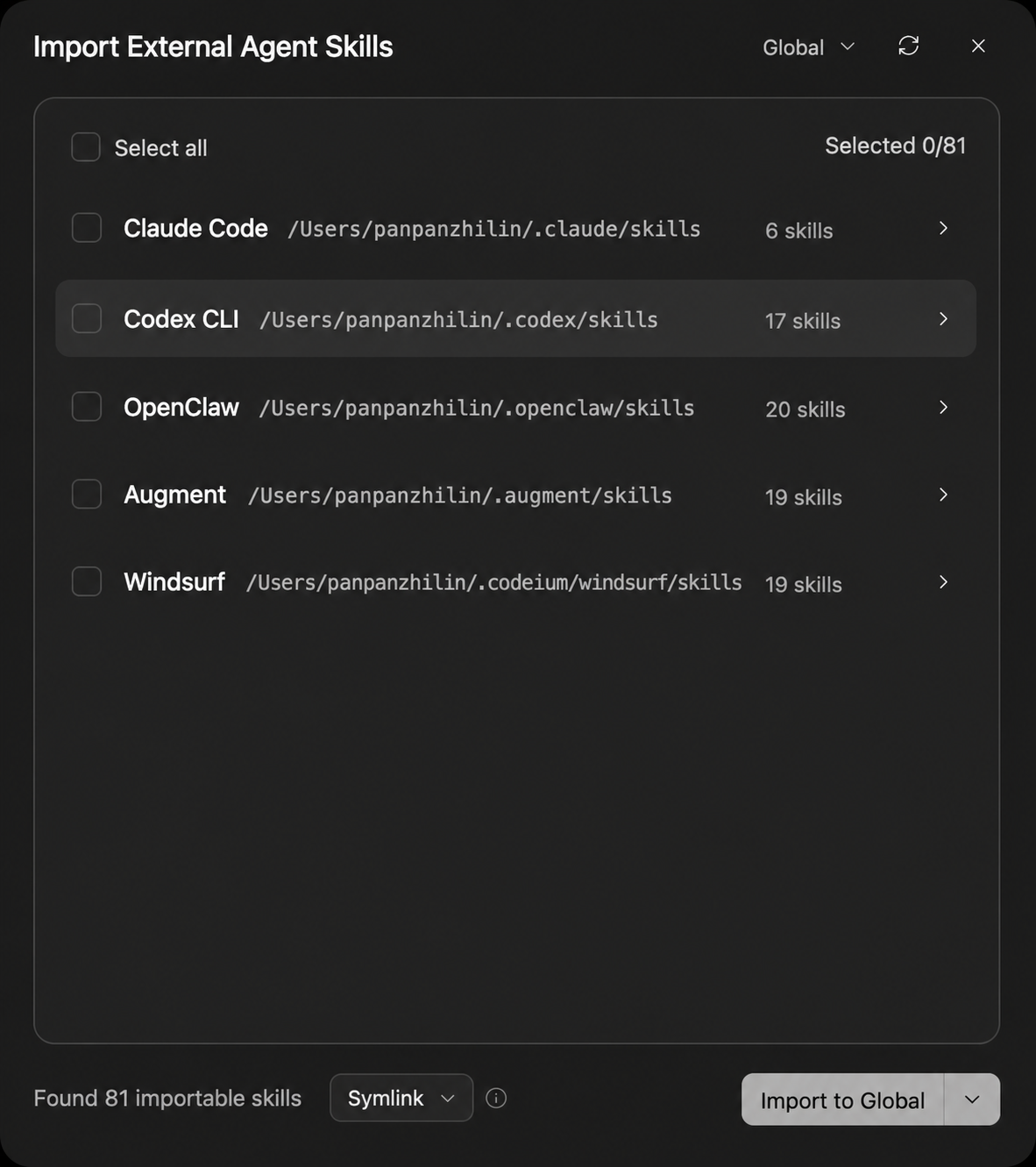Expand the Windsurf skills chevron
The width and height of the screenshot is (1036, 1167).
click(x=943, y=582)
